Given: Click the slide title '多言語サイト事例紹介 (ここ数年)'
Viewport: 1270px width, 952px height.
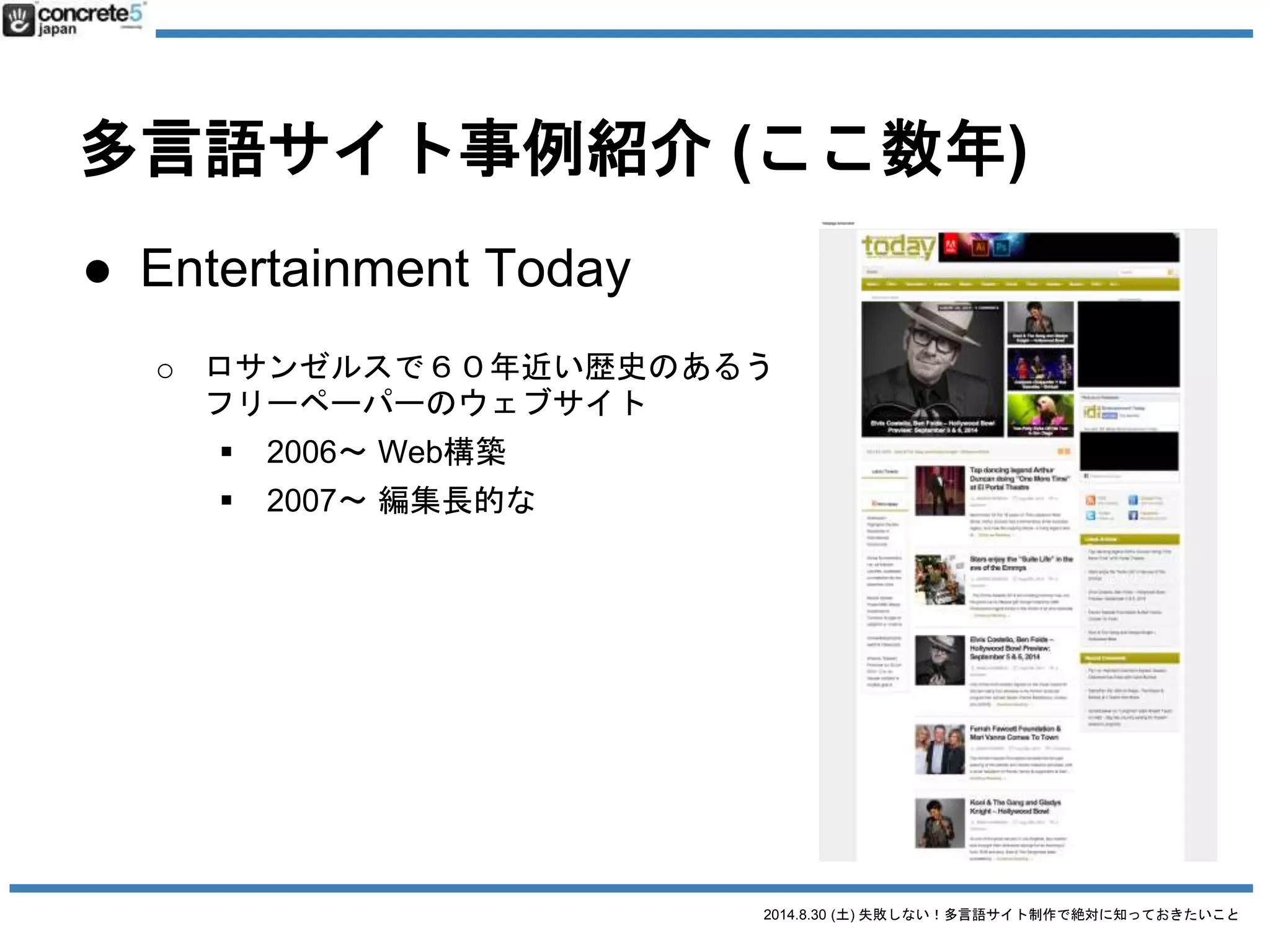Looking at the screenshot, I should tap(555, 149).
